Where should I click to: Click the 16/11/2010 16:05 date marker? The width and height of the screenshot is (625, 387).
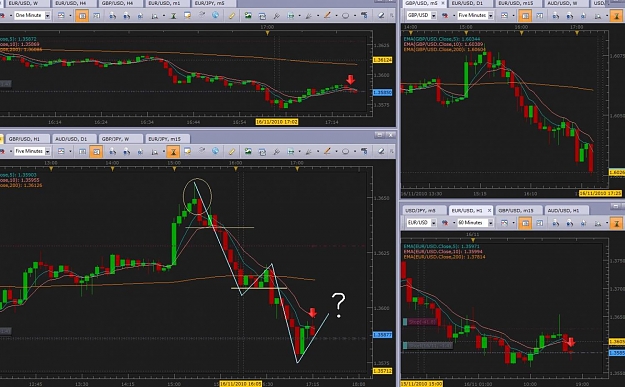point(241,384)
